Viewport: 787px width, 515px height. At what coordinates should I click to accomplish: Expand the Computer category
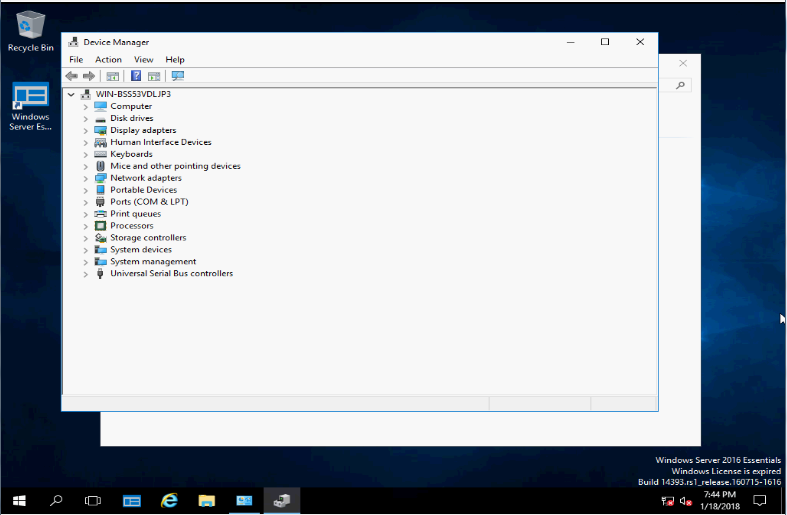coord(85,107)
